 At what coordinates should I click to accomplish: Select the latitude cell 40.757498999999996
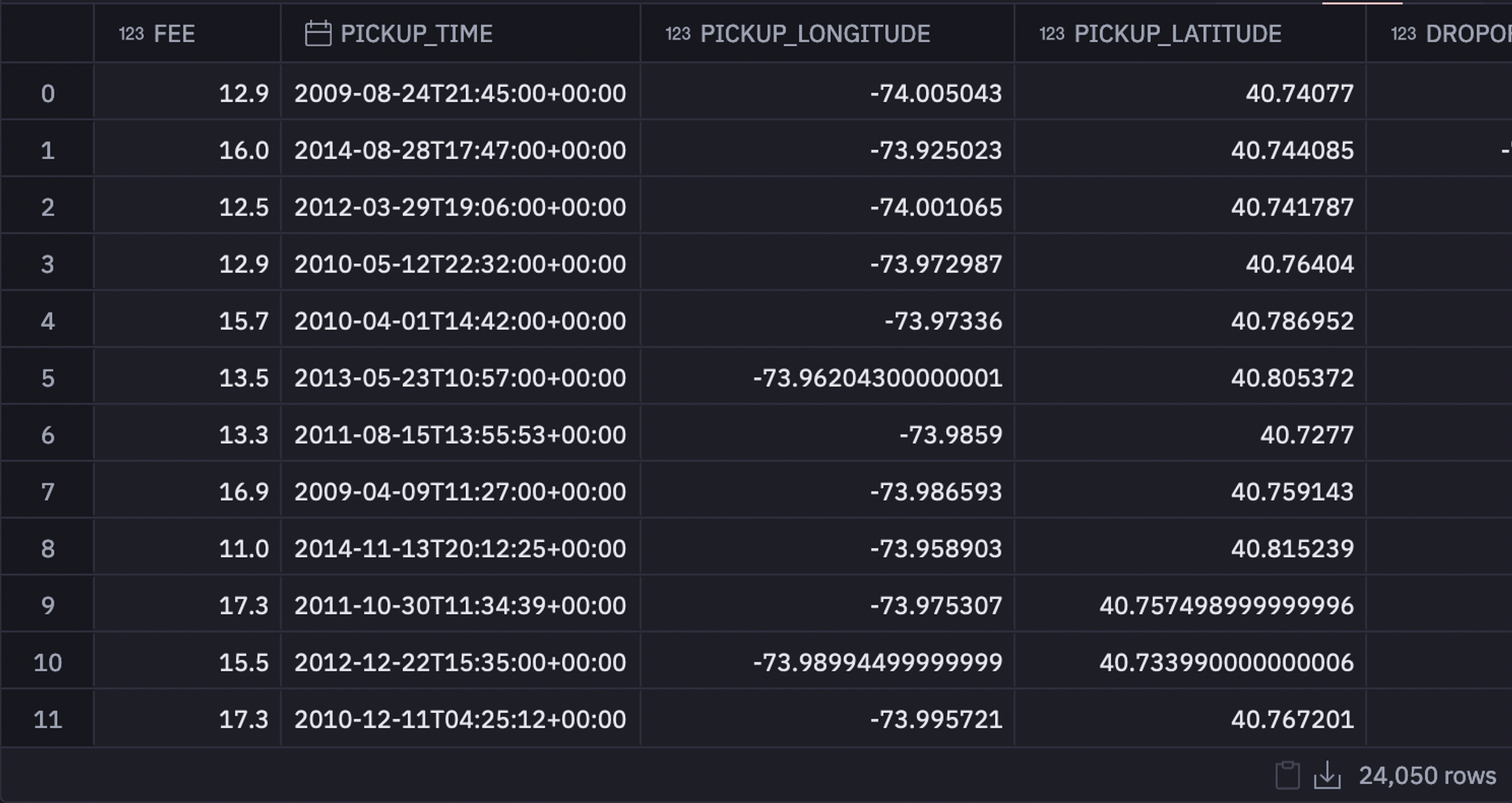1226,606
